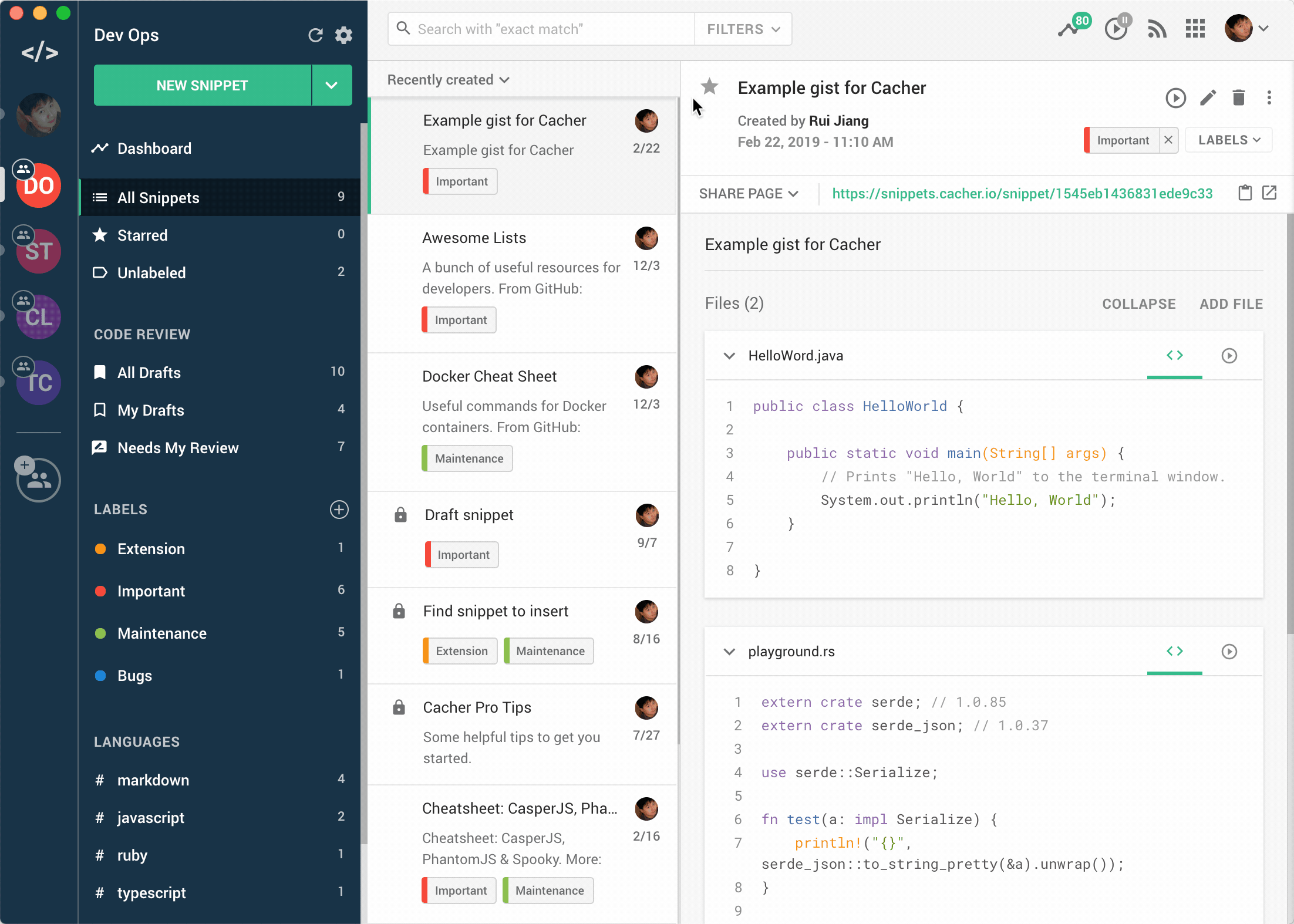Click the snippet detail scrollbar
Screen dimensions: 1294x924
tap(1290, 424)
